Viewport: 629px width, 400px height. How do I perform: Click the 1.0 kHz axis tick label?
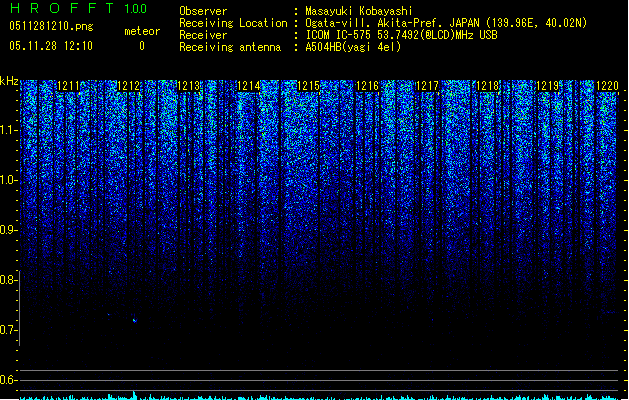[x=9, y=180]
